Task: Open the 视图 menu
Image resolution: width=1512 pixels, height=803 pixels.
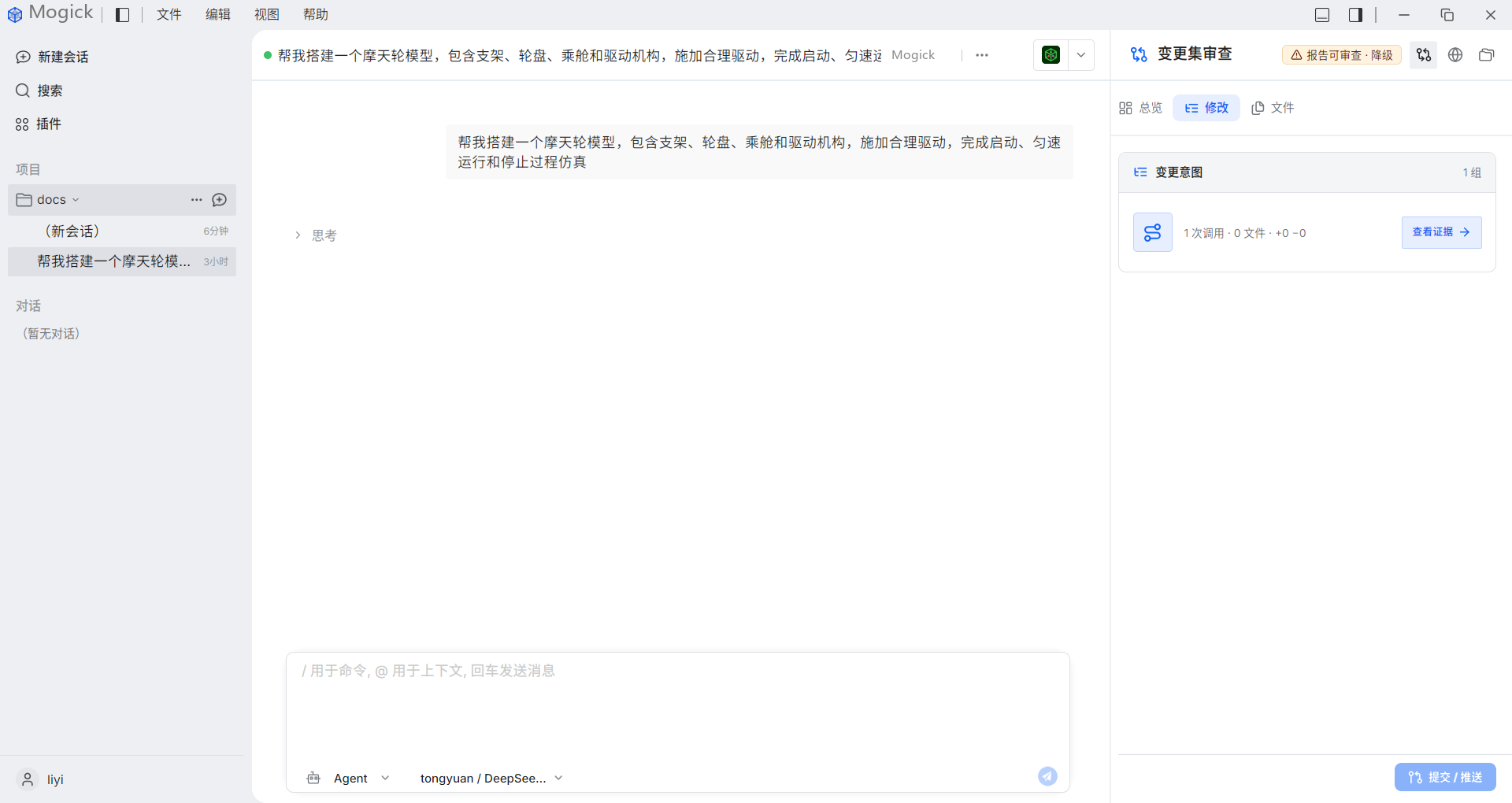Action: [x=266, y=15]
